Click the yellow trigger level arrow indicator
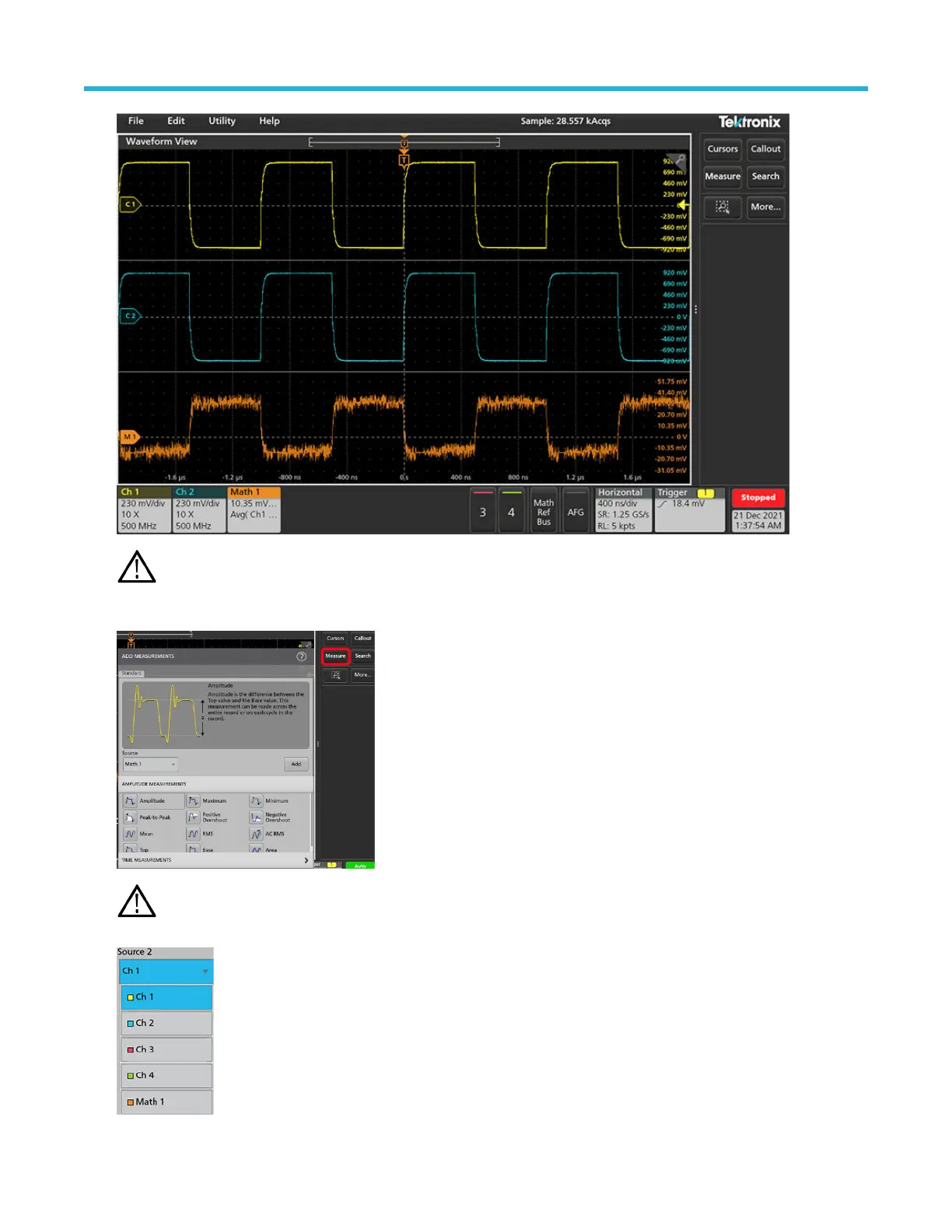 (682, 205)
